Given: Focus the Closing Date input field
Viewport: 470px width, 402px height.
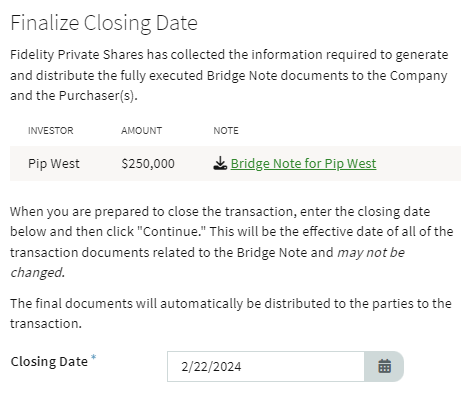Looking at the screenshot, I should coord(266,366).
